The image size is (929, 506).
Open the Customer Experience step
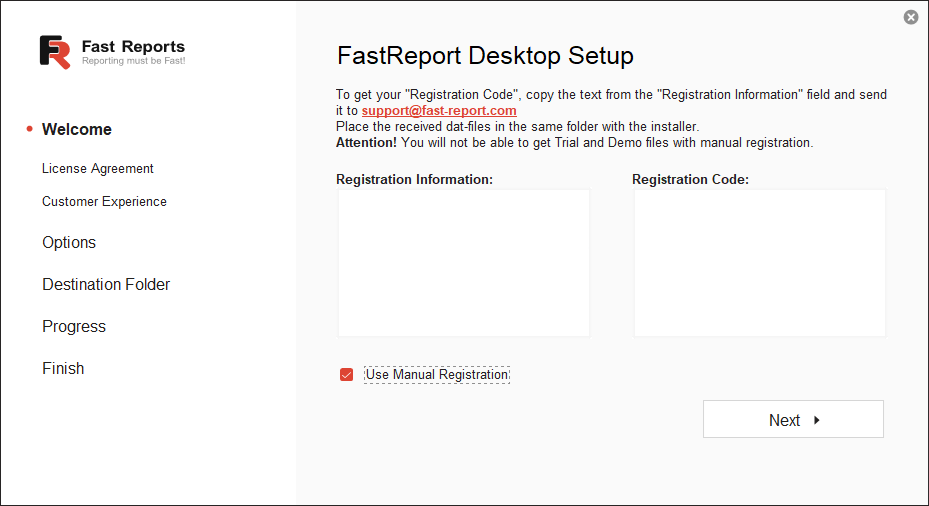[104, 202]
